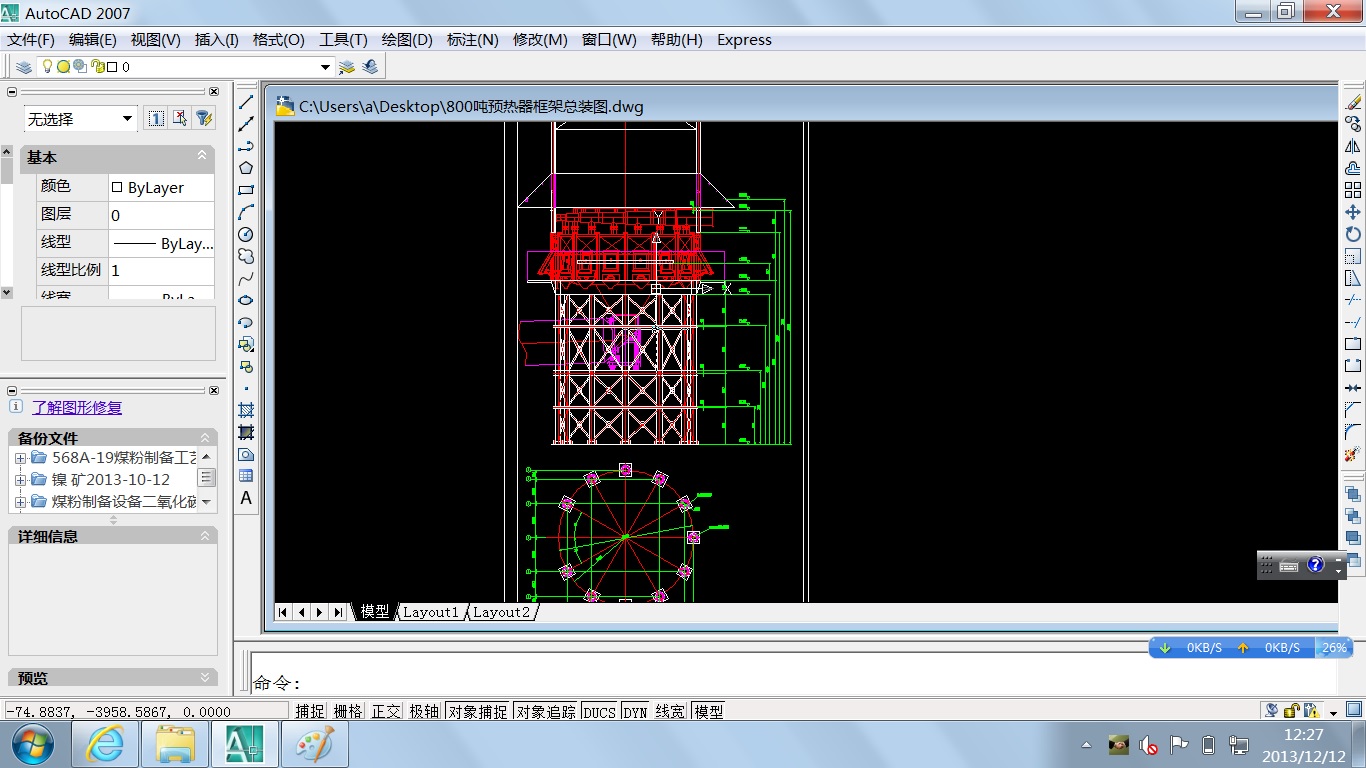
Task: Select the Move tool
Action: (1353, 212)
